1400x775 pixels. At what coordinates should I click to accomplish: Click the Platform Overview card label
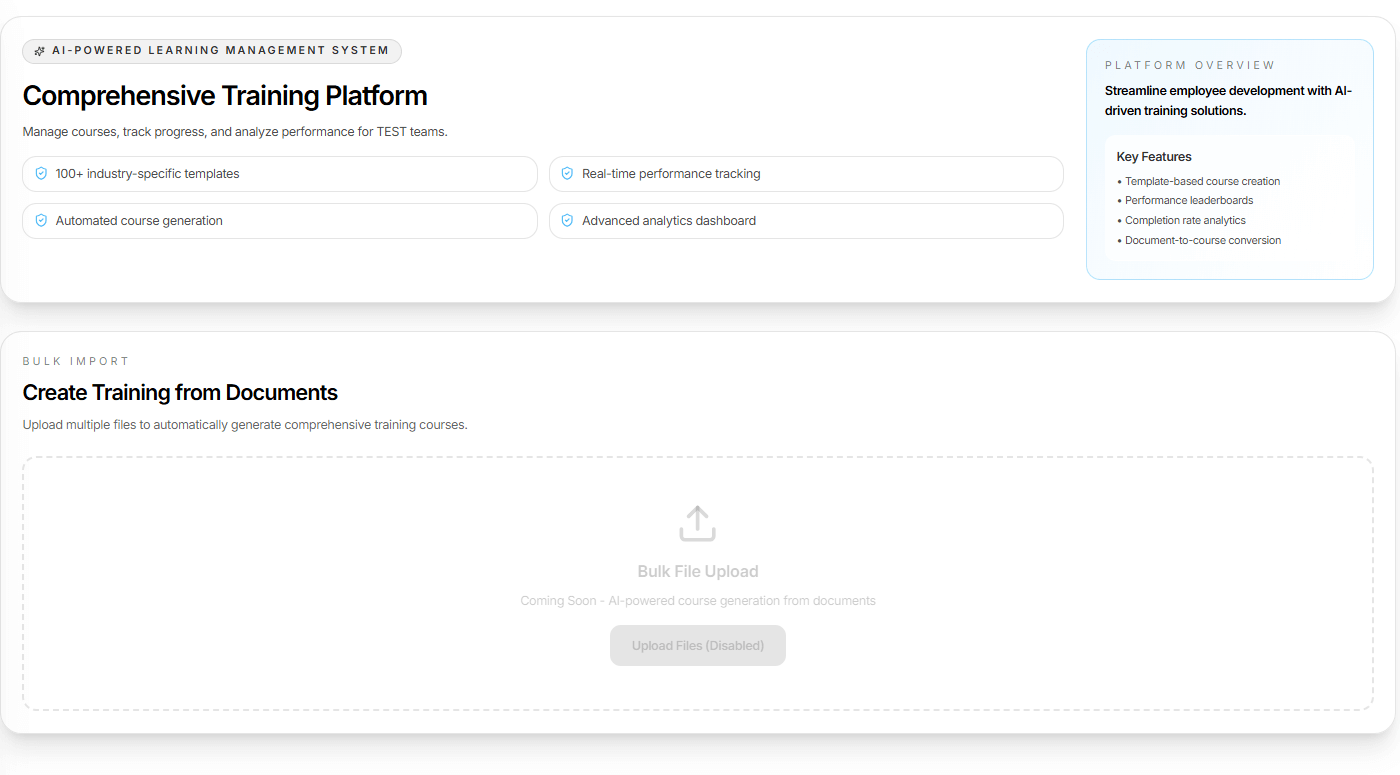point(1189,66)
